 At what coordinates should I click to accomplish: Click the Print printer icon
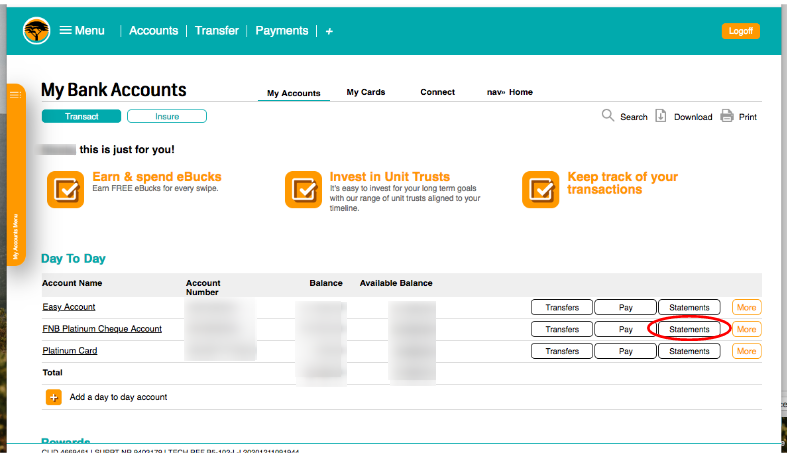click(727, 116)
